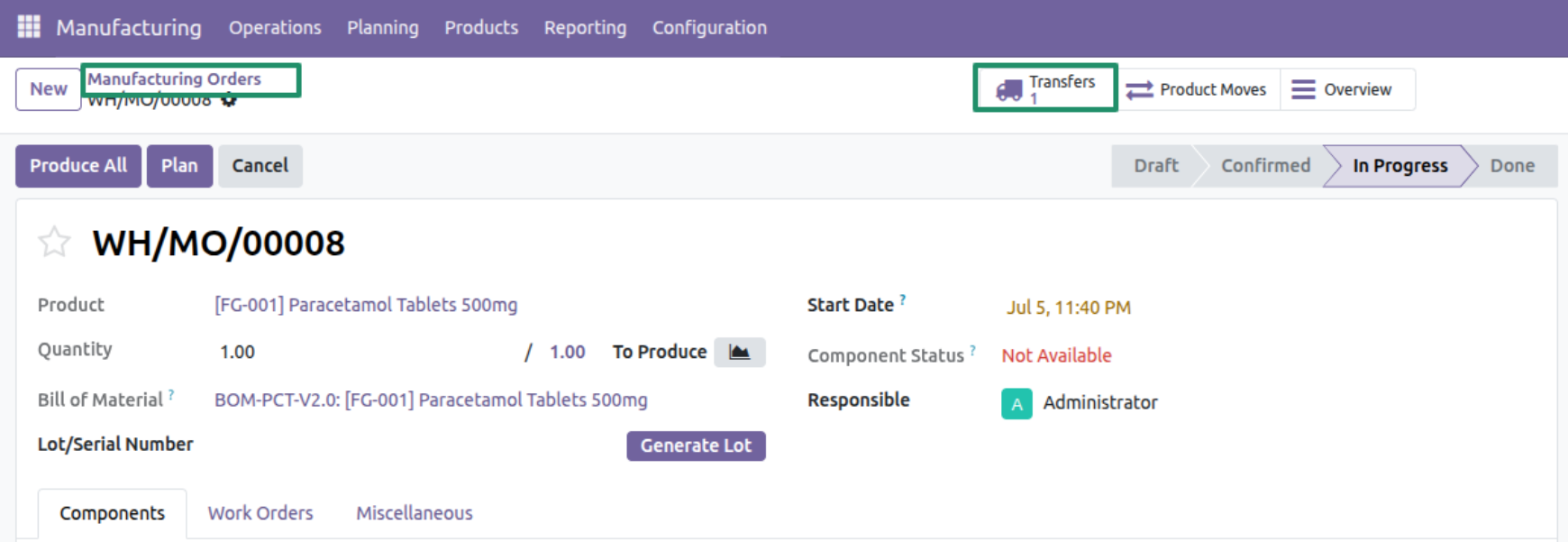Click the Generate Lot button
This screenshot has height=542, width=1568.
coord(696,446)
